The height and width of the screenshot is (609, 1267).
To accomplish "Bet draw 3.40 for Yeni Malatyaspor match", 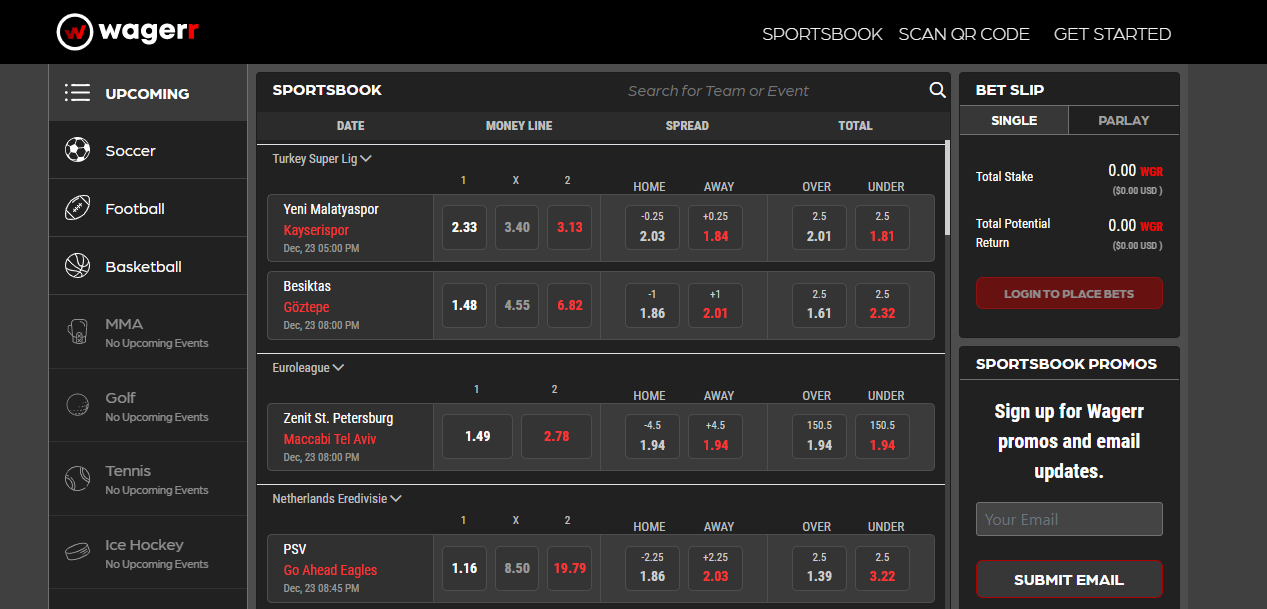I will pyautogui.click(x=517, y=227).
